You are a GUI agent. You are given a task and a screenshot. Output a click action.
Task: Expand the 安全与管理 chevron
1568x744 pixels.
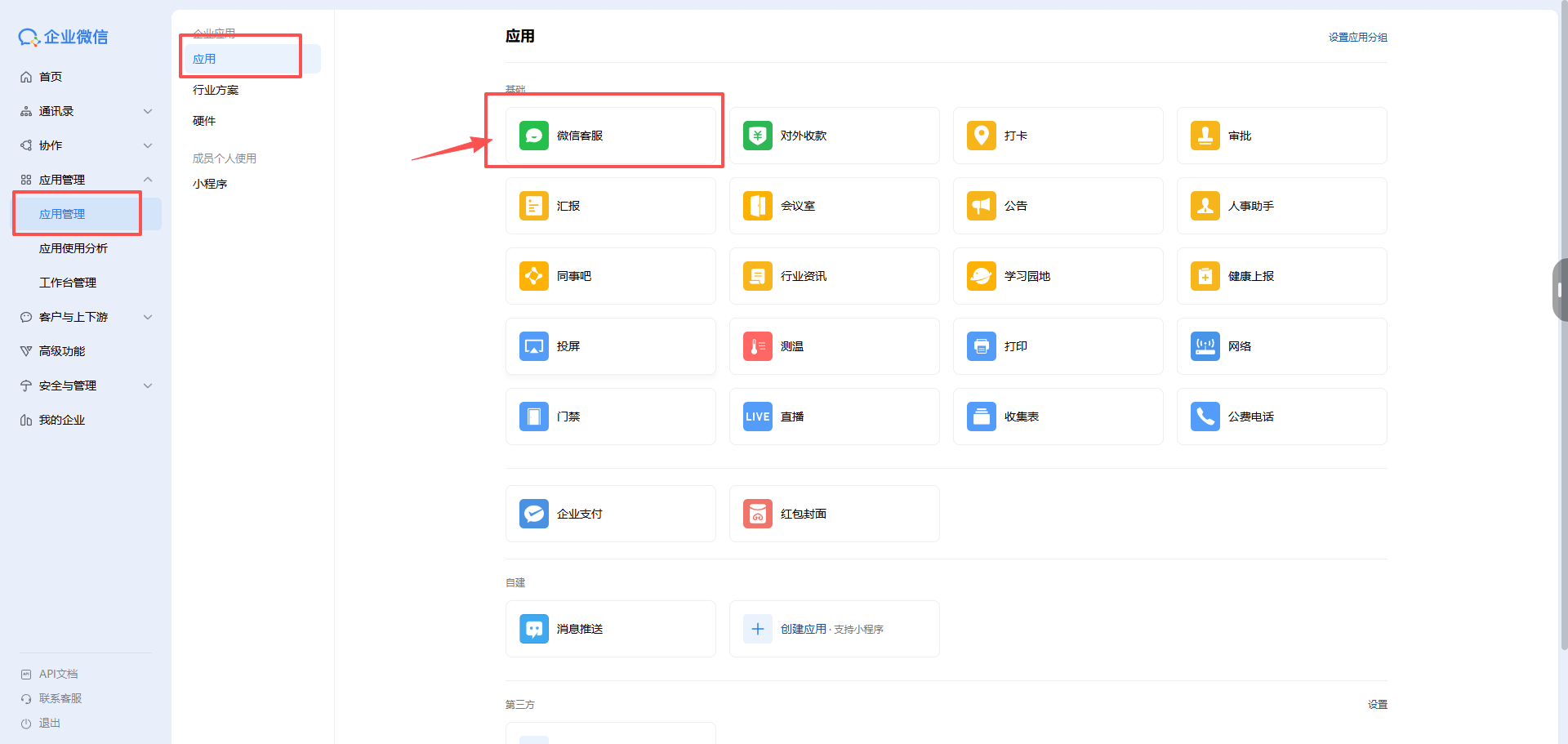148,385
